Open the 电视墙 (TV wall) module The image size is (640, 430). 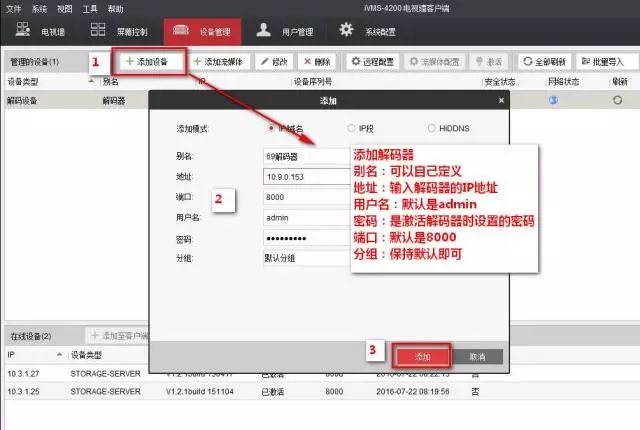(41, 31)
